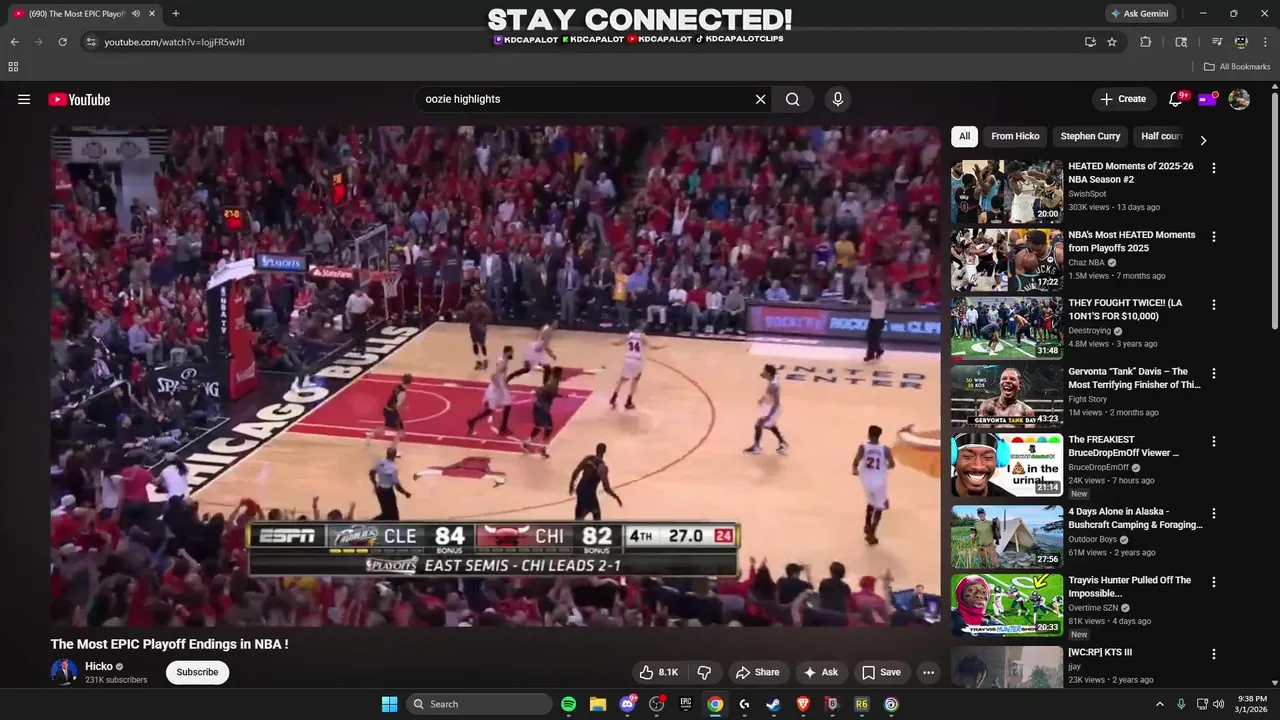Start voice search with the microphone icon
This screenshot has height=720, width=1280.
pyautogui.click(x=838, y=99)
